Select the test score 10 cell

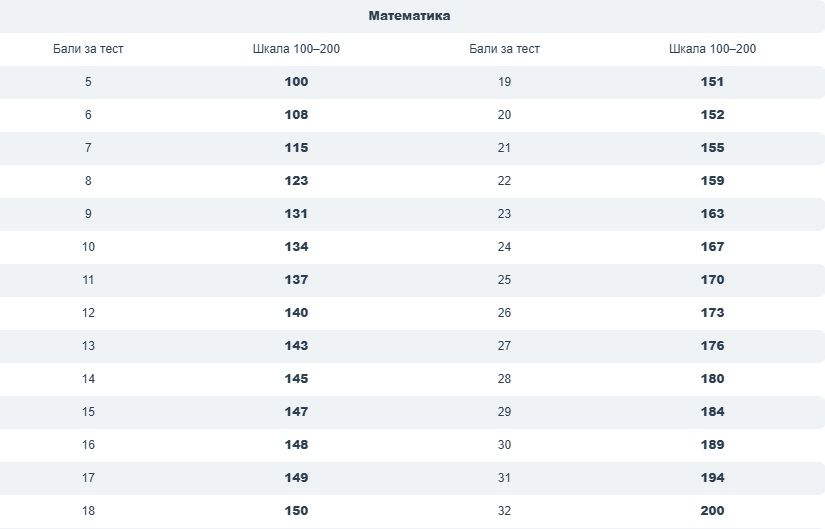[88, 247]
